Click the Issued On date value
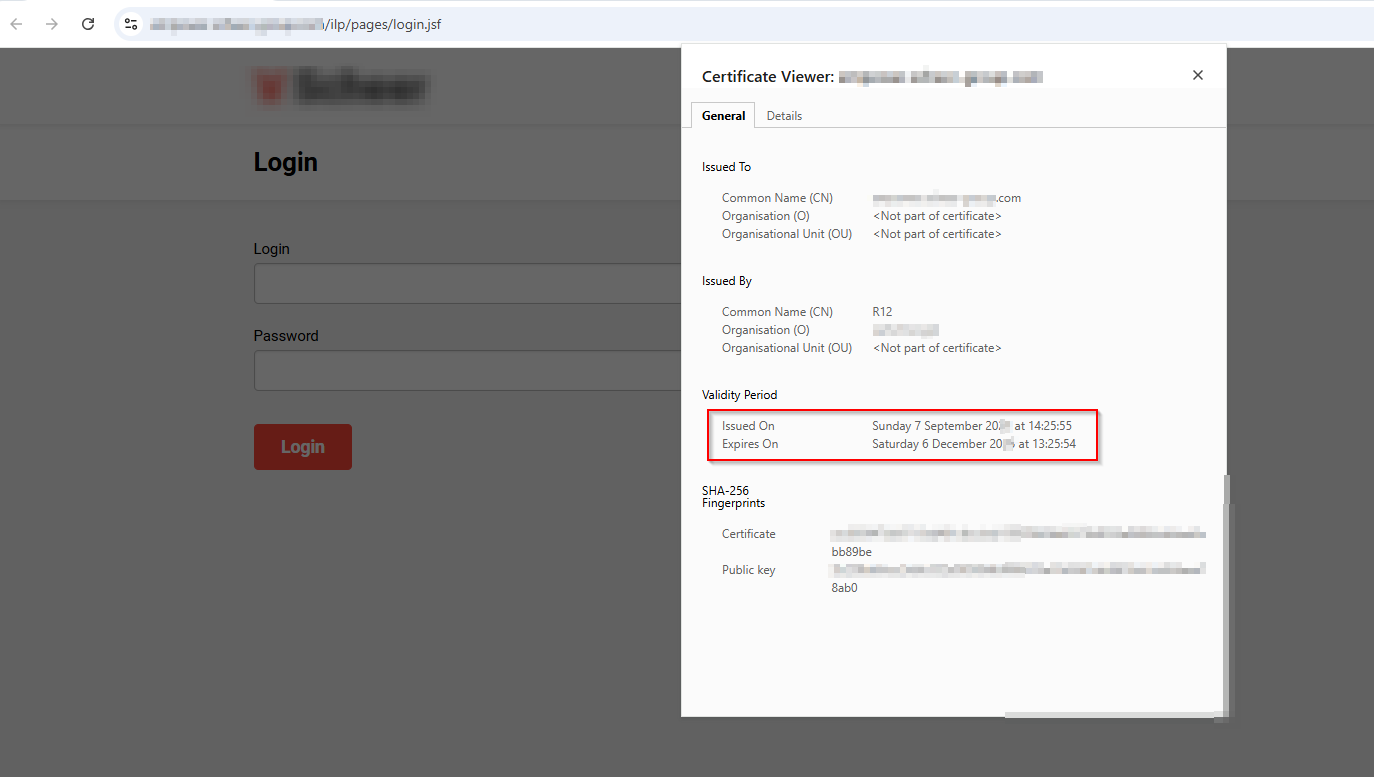 pyautogui.click(x=971, y=426)
